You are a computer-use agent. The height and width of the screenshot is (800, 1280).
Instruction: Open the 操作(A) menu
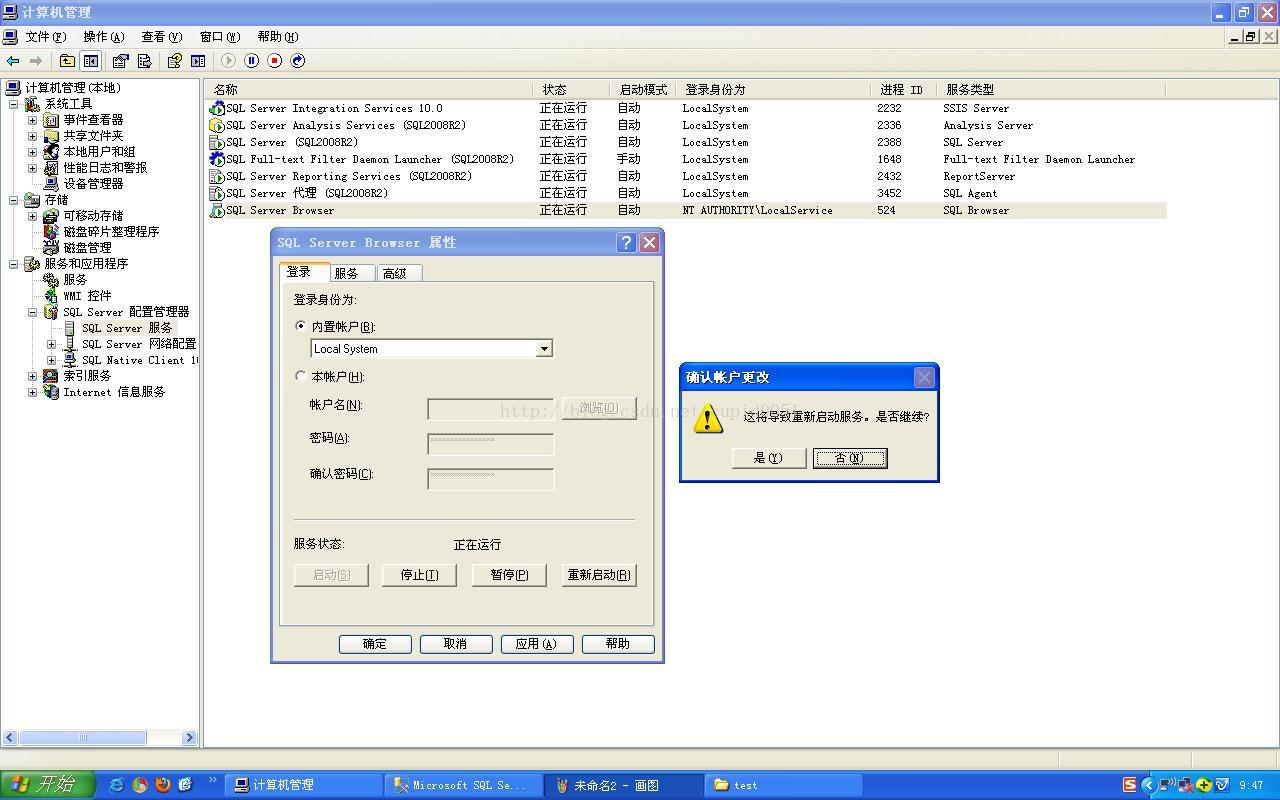click(103, 37)
